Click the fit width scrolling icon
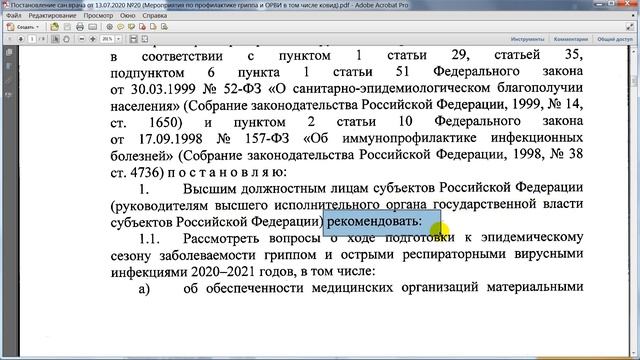The width and height of the screenshot is (640, 360). 133,39
